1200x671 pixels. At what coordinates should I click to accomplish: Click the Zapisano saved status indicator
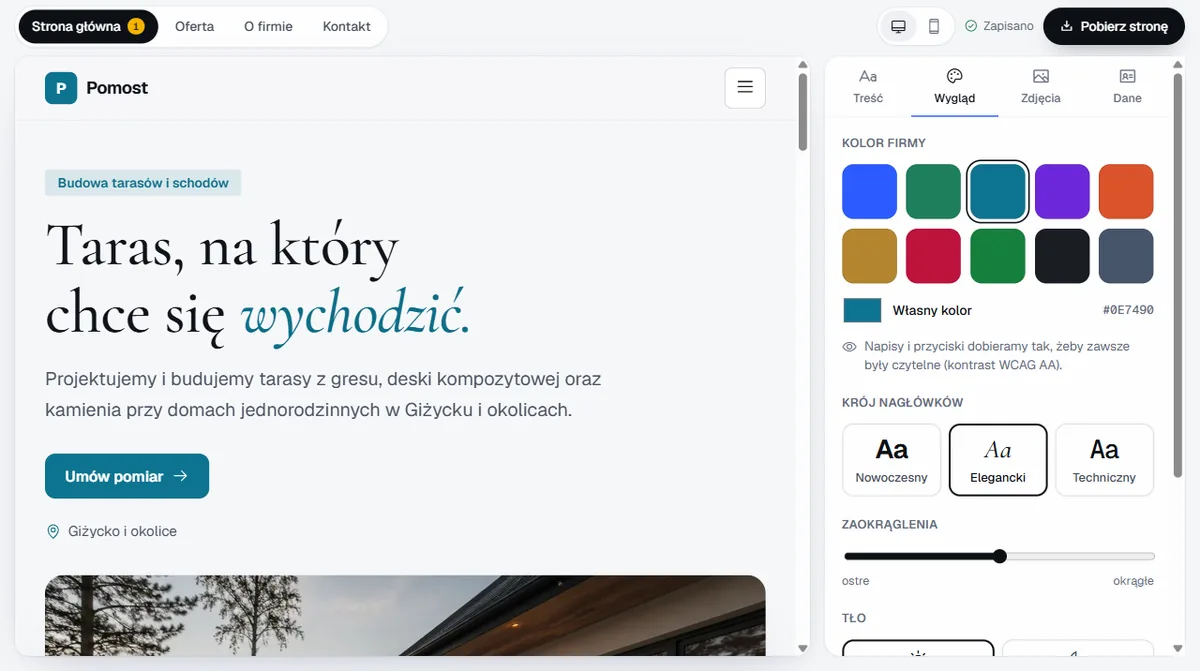999,26
